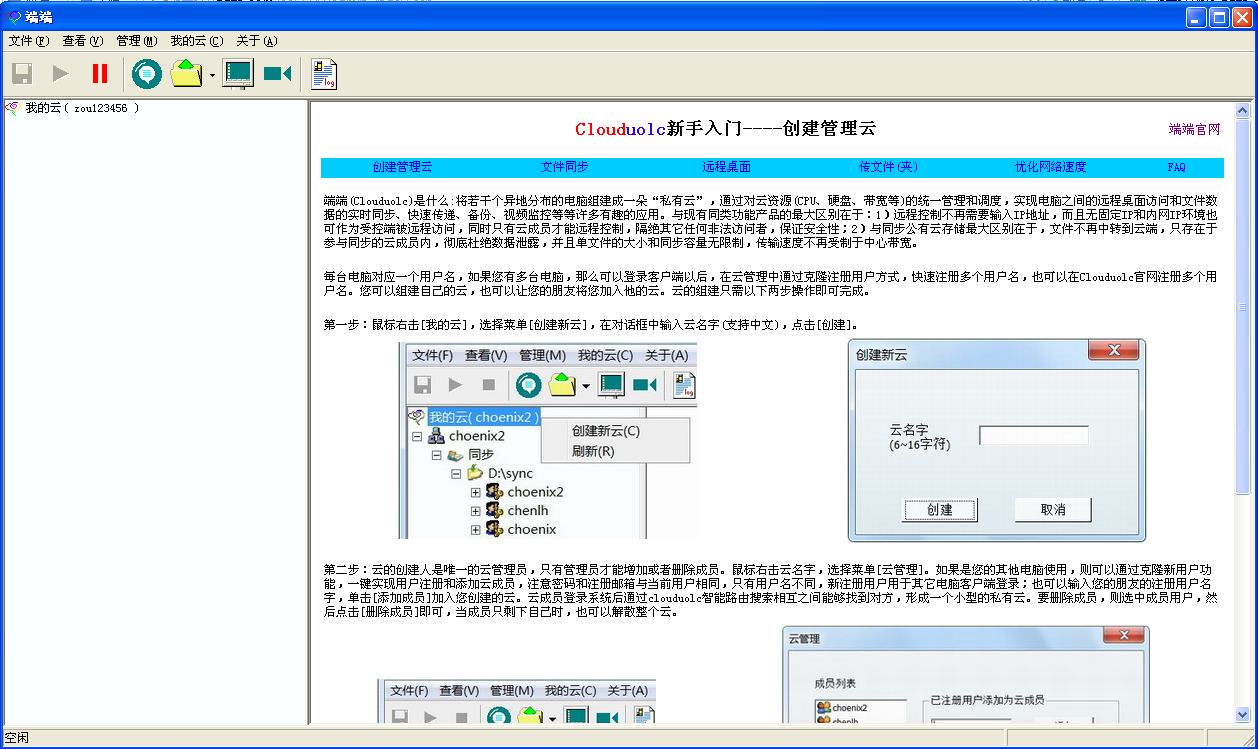Image resolution: width=1258 pixels, height=749 pixels.
Task: Click the 端端 app icon in the title bar
Action: click(x=14, y=17)
